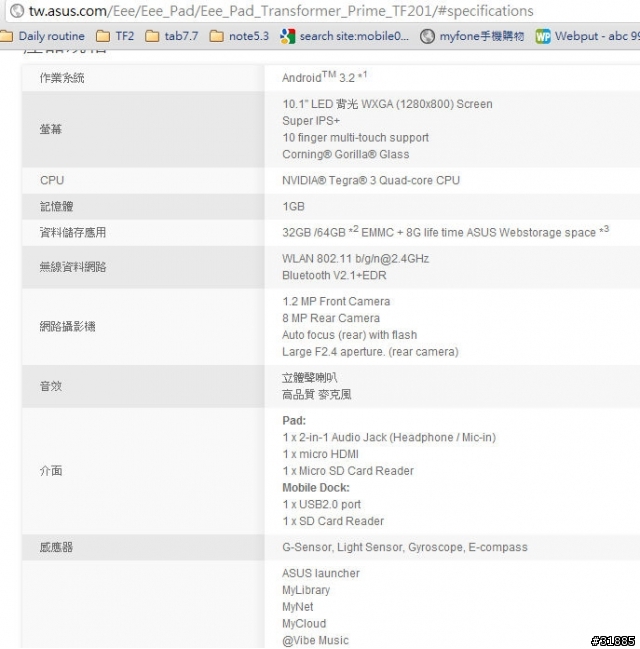
Task: Click the 1 x USB2.0 port line
Action: tap(322, 505)
